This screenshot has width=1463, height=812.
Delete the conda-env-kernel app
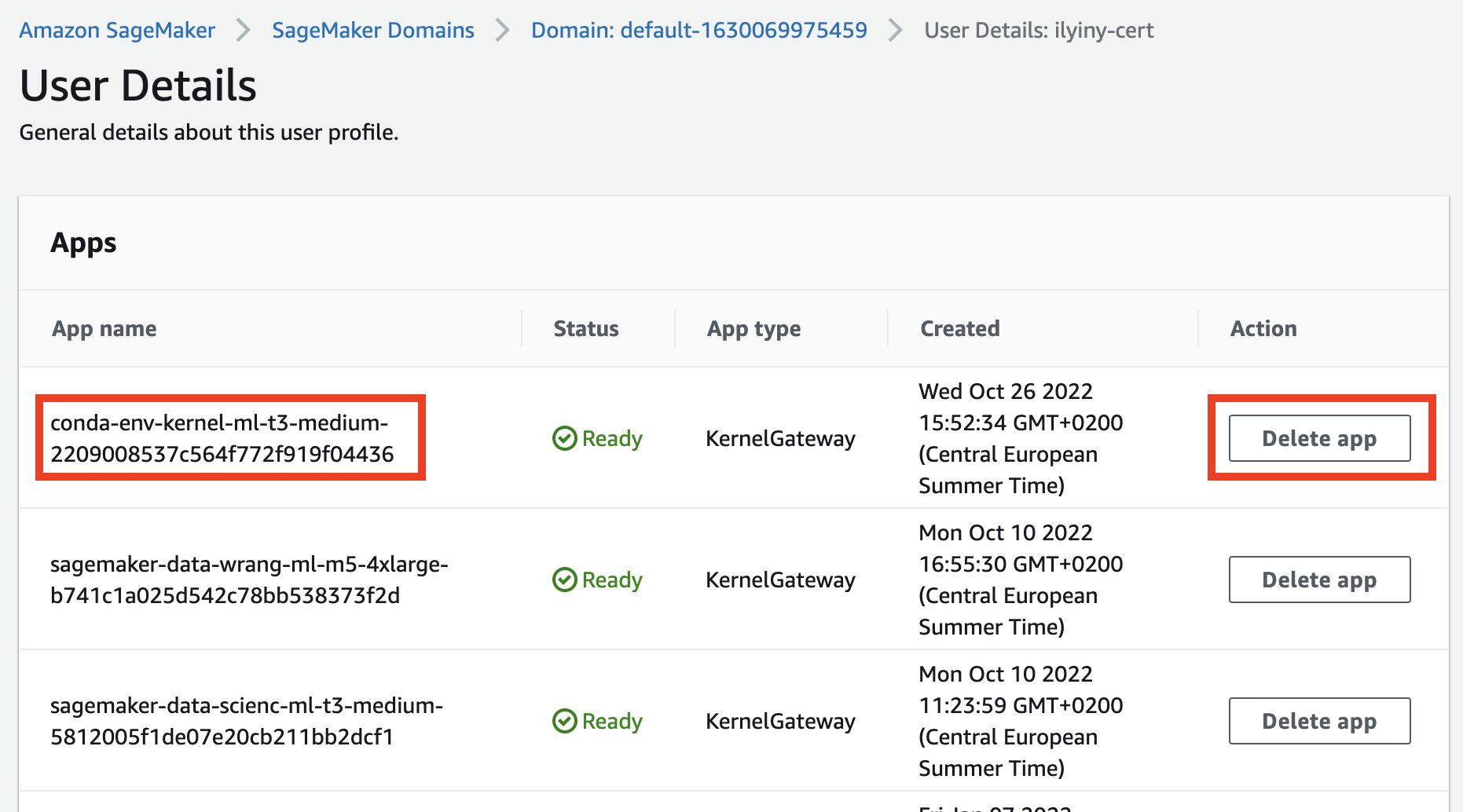click(1319, 438)
